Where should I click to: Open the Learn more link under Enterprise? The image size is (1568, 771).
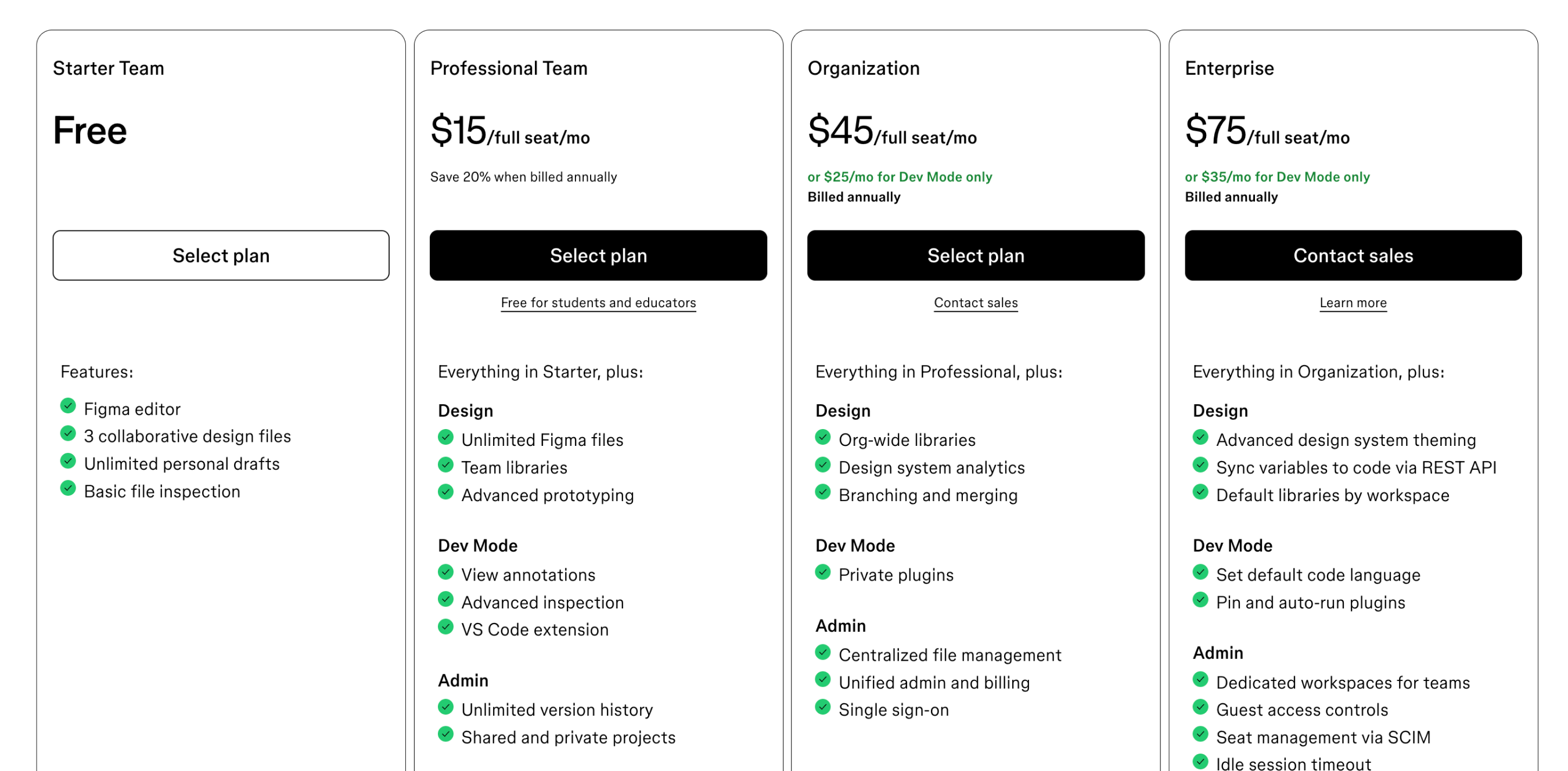point(1353,302)
